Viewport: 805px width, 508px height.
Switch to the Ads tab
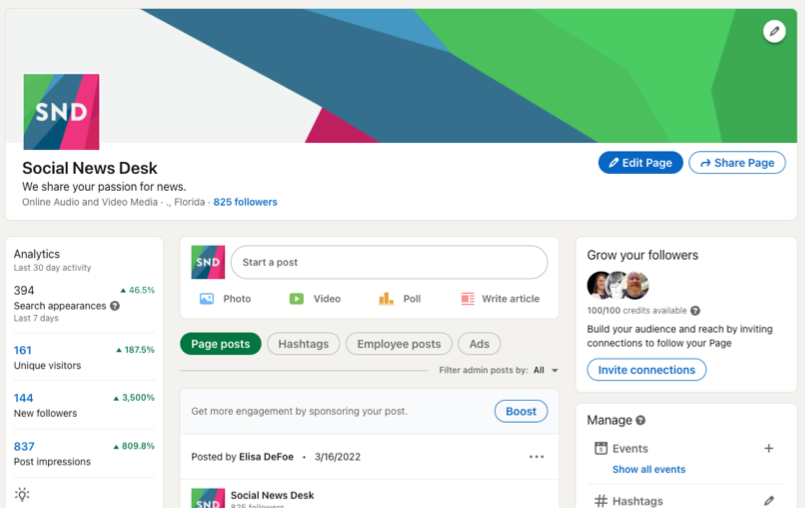[480, 344]
